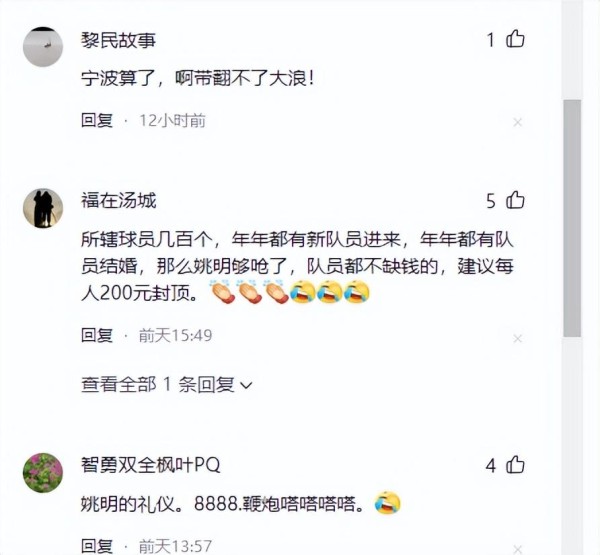Click the vertical scrollbar thumb
Viewport: 600px width, 555px height.
click(x=572, y=218)
